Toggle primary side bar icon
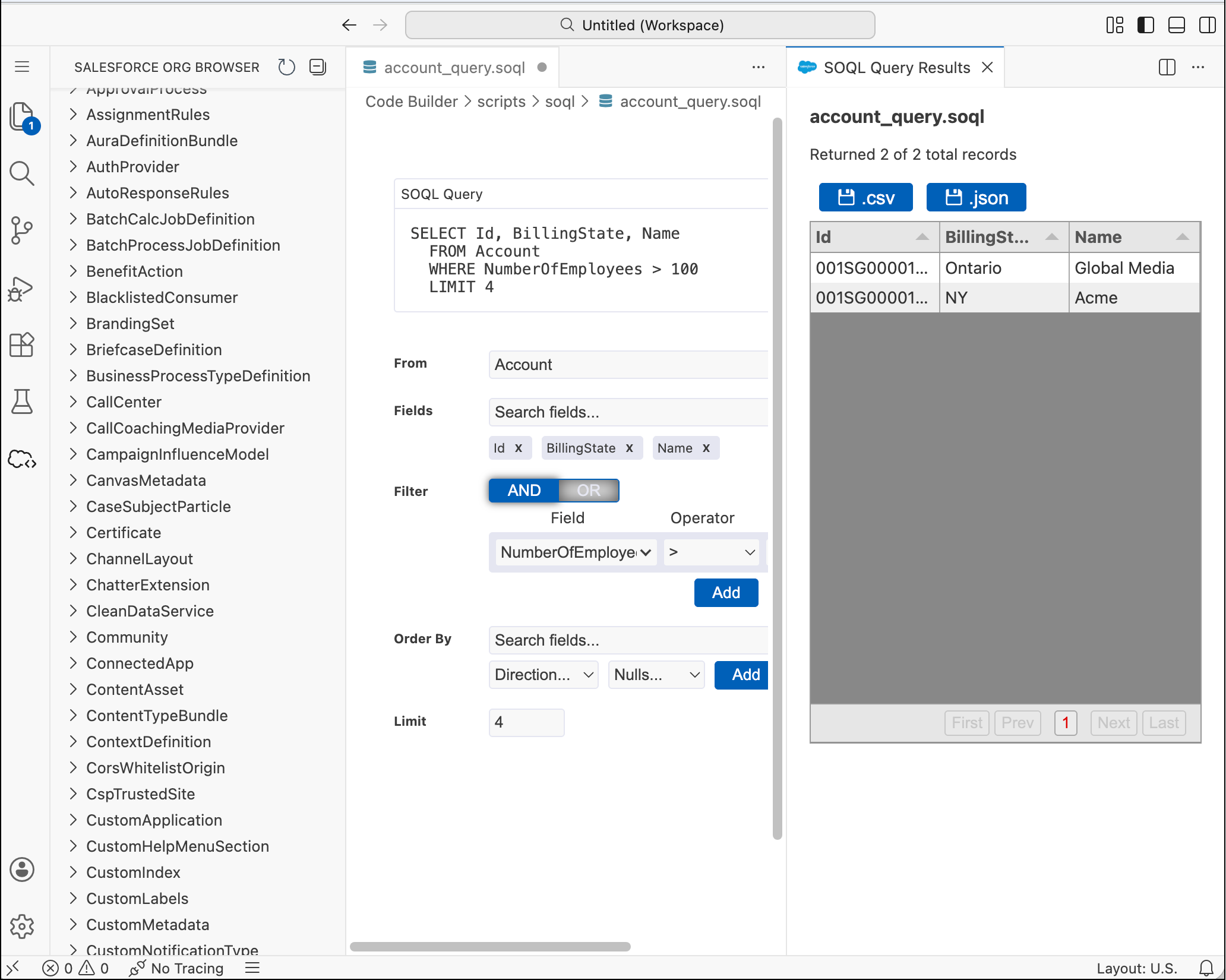Viewport: 1226px width, 980px height. 1146,25
